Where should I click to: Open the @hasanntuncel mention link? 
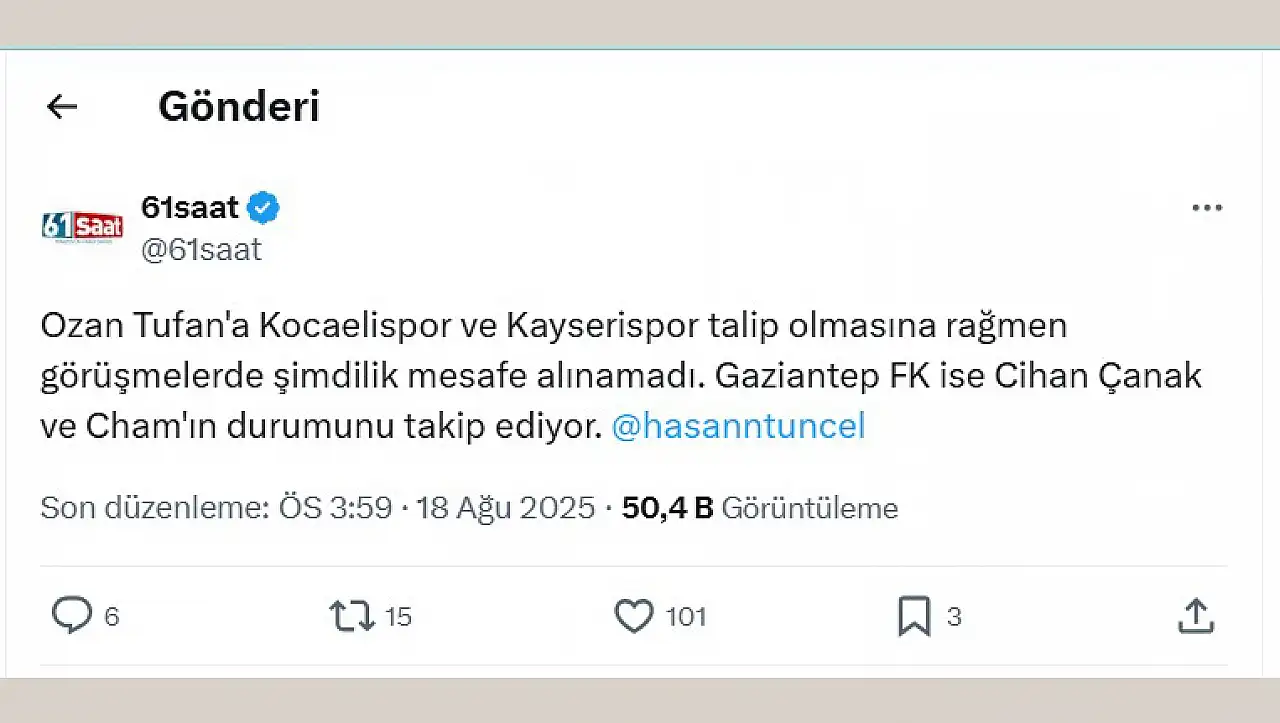tap(738, 427)
